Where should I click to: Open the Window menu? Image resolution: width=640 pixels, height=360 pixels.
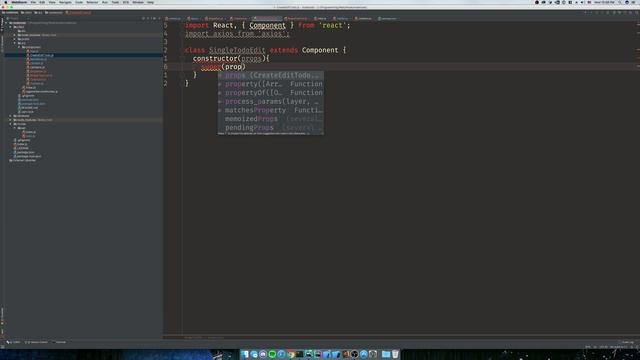tap(138, 2)
